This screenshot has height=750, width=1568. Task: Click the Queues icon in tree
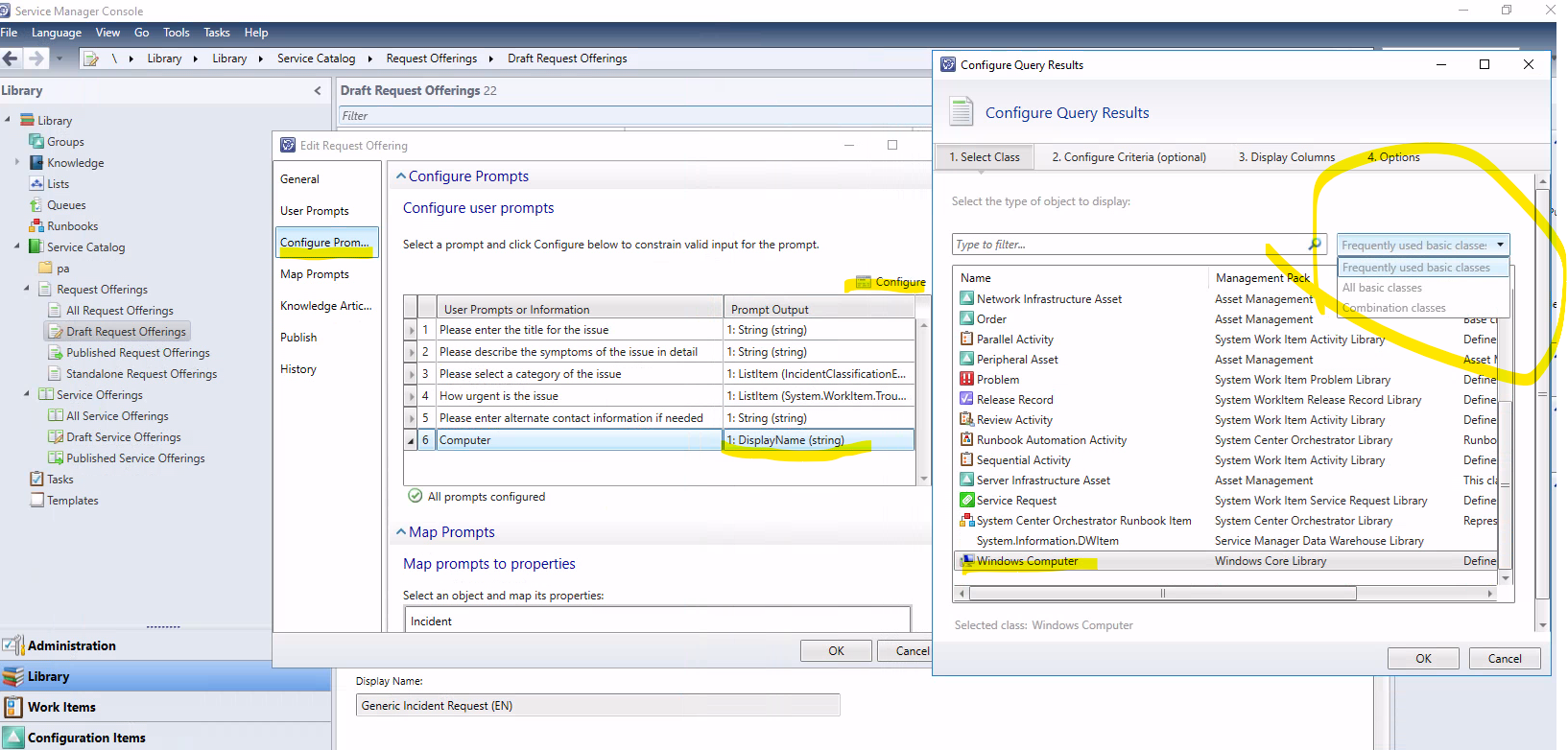[x=36, y=204]
